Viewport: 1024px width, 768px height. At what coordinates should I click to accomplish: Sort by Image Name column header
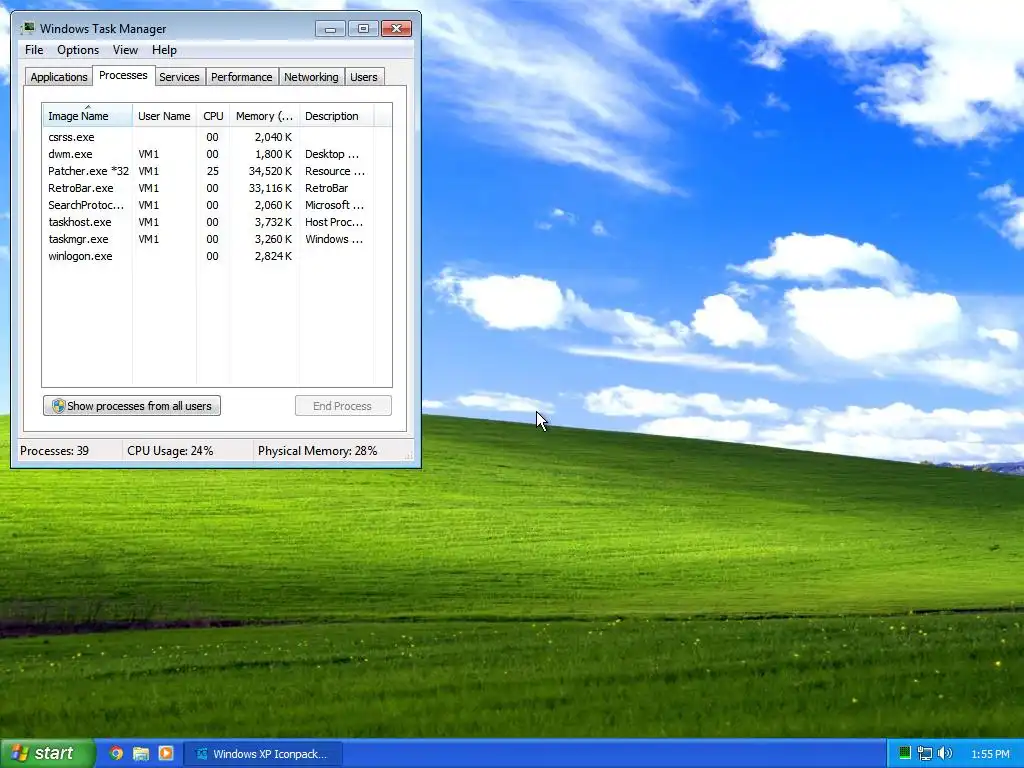[88, 116]
